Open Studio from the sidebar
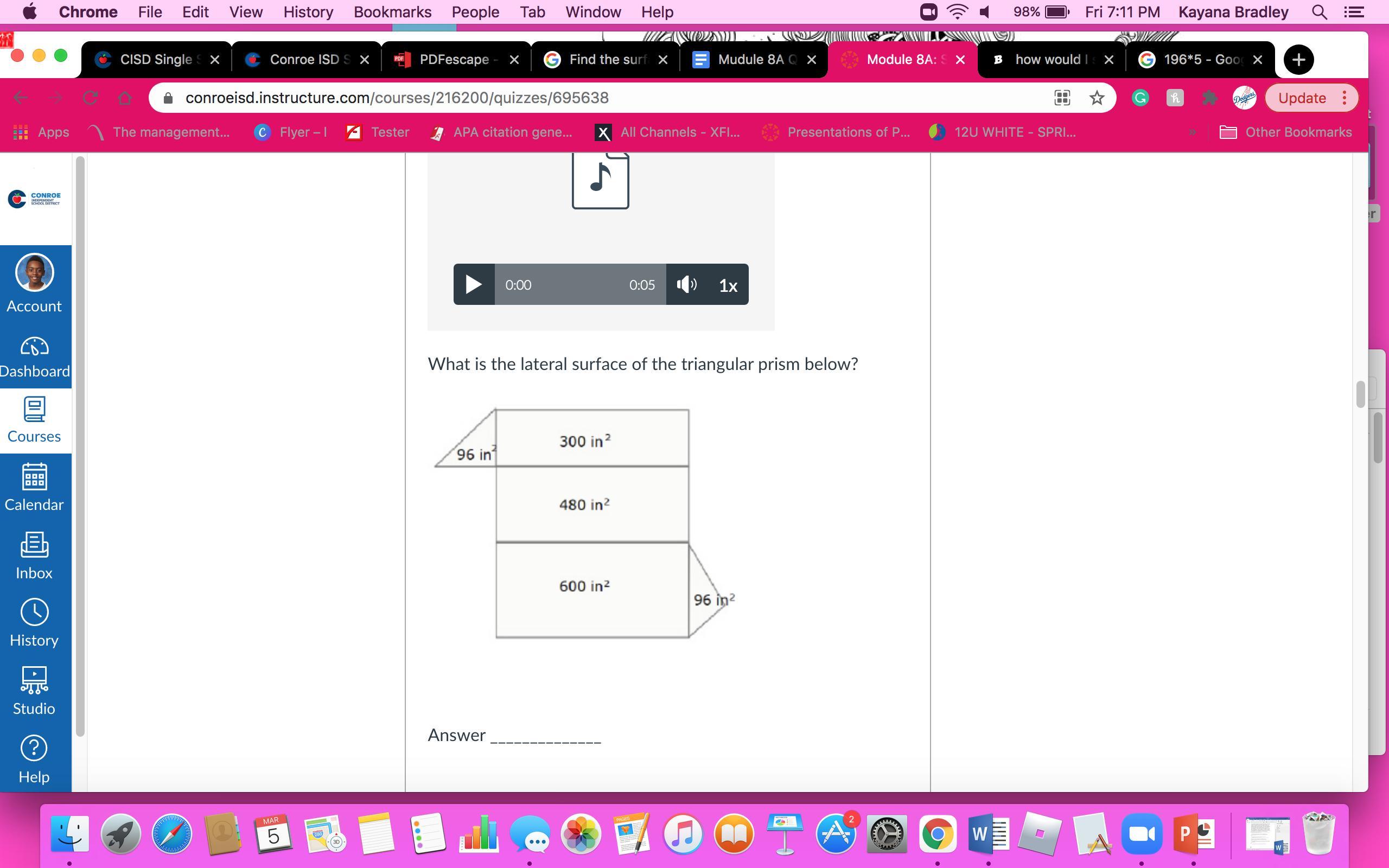This screenshot has width=1389, height=868. (34, 691)
